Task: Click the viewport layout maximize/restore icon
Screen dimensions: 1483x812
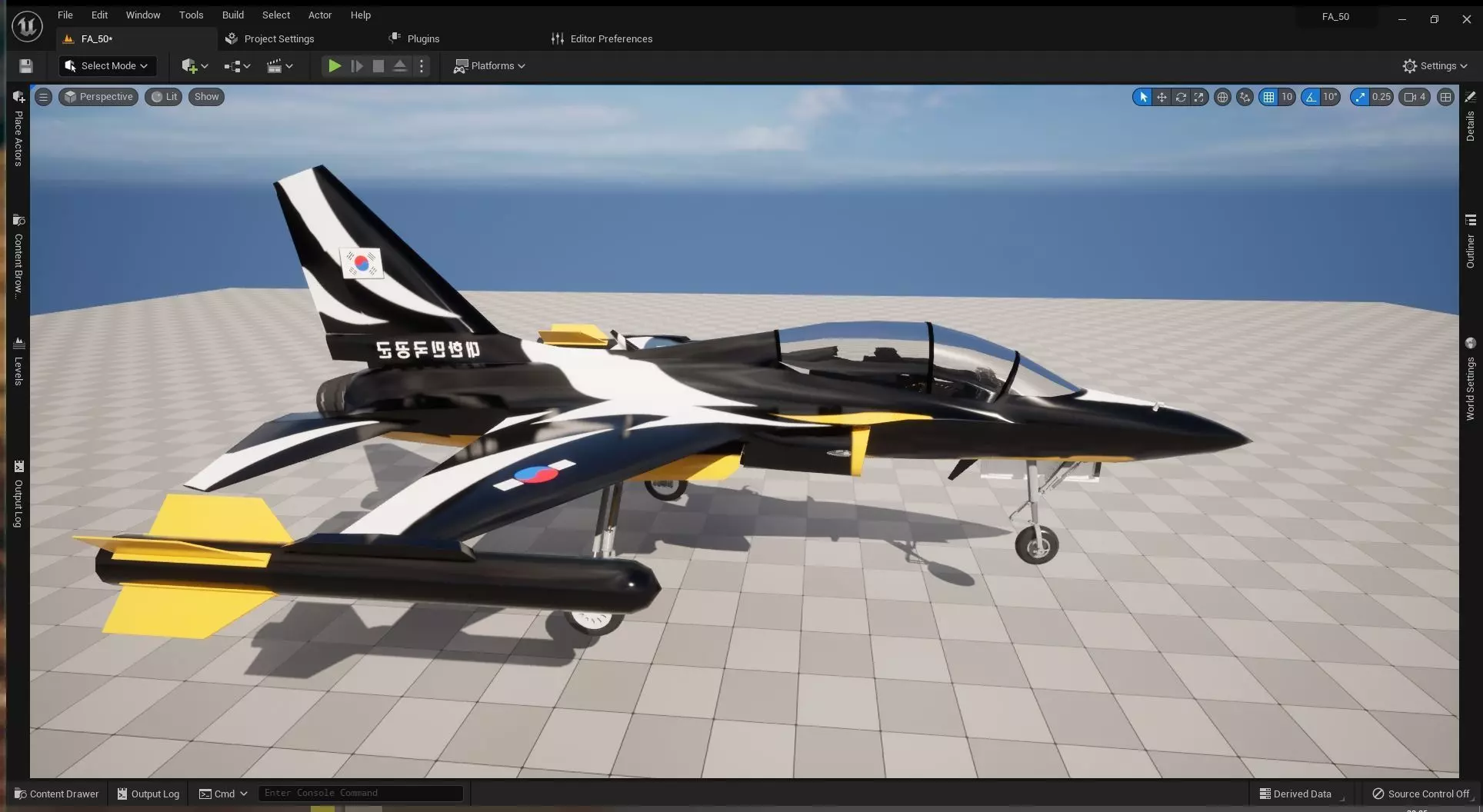Action: [1446, 97]
